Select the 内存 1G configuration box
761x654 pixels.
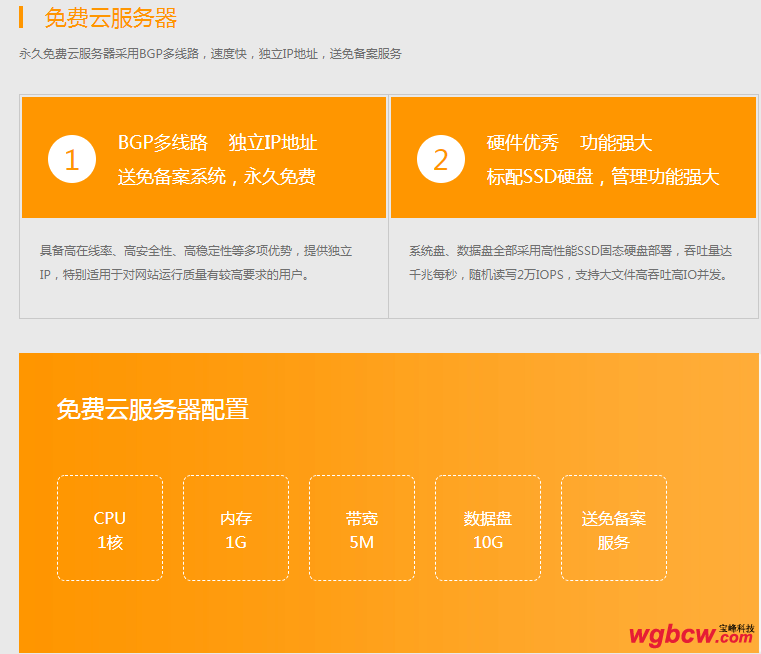236,528
